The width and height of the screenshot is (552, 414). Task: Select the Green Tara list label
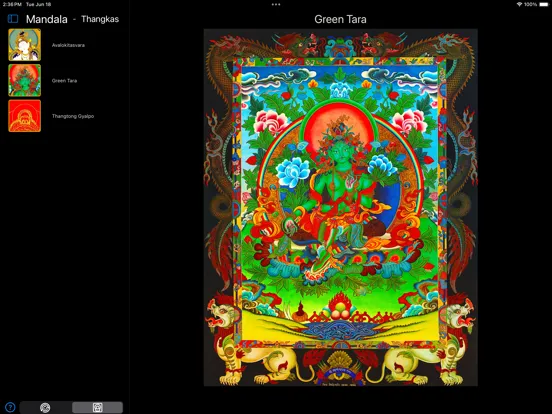coord(64,81)
